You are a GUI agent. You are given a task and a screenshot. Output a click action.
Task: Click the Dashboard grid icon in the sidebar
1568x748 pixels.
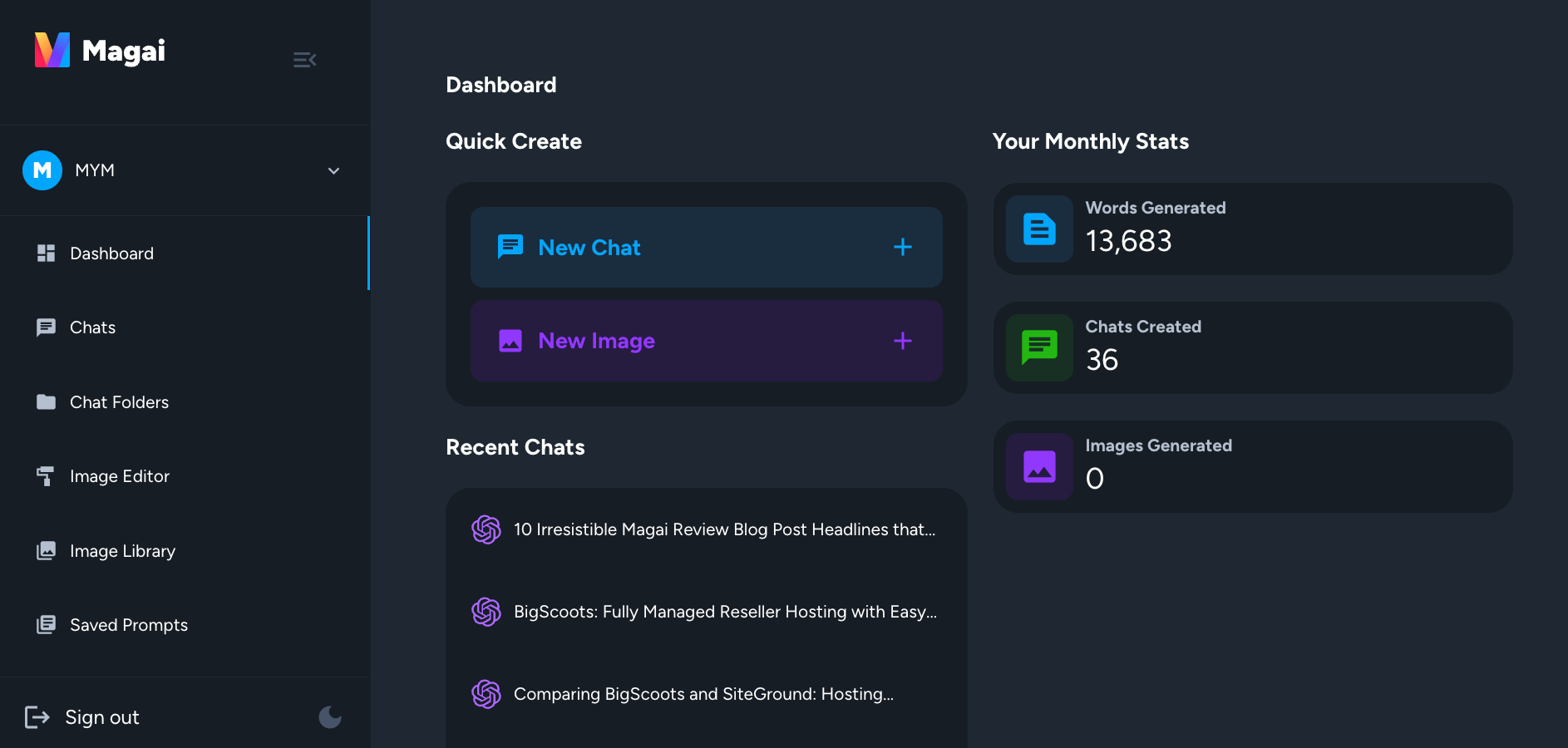click(47, 253)
